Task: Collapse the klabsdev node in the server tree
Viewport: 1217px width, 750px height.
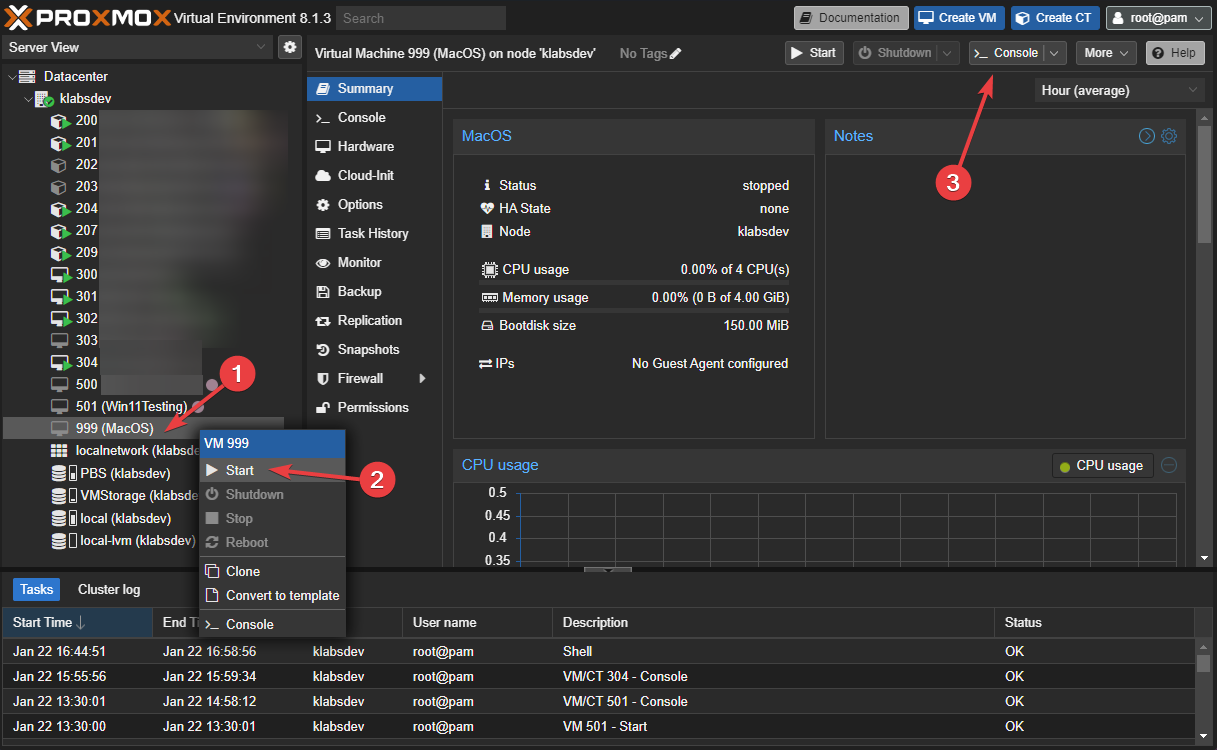Action: click(x=27, y=98)
